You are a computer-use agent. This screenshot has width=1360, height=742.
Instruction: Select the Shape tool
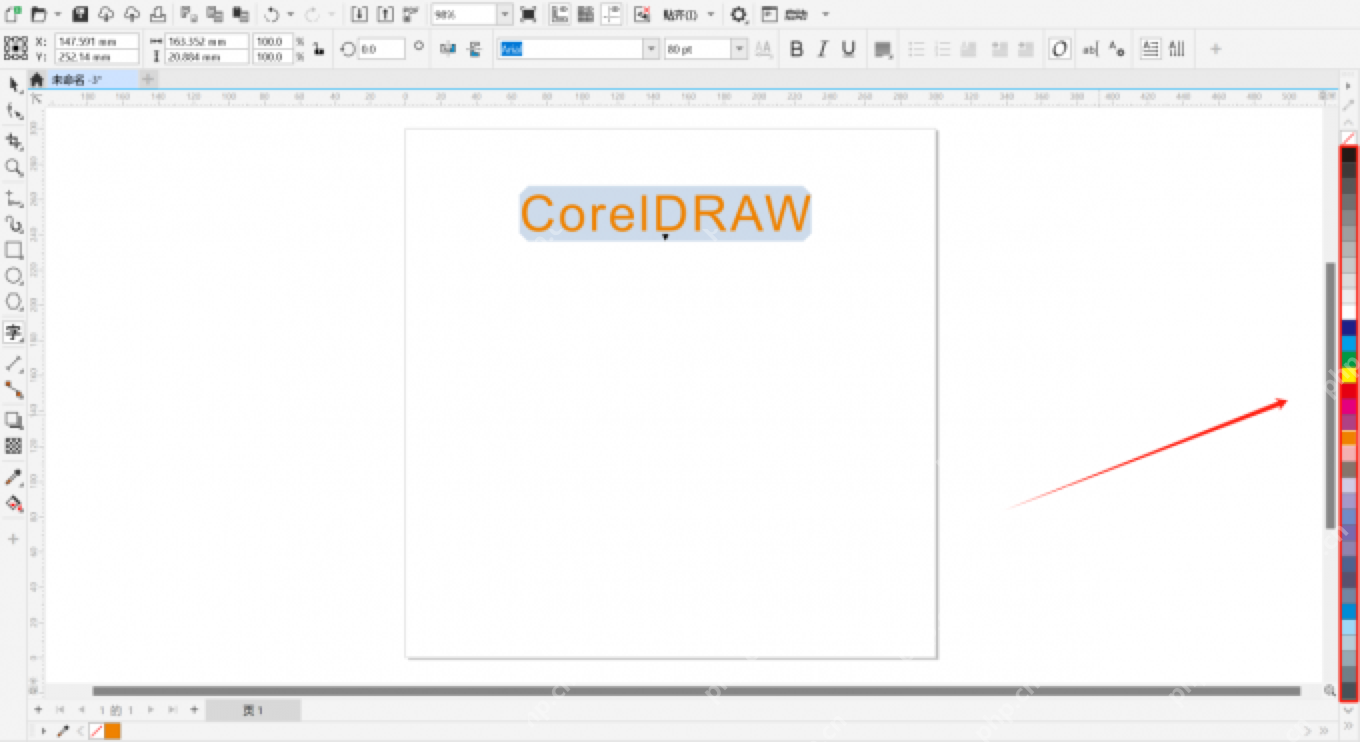[x=14, y=112]
